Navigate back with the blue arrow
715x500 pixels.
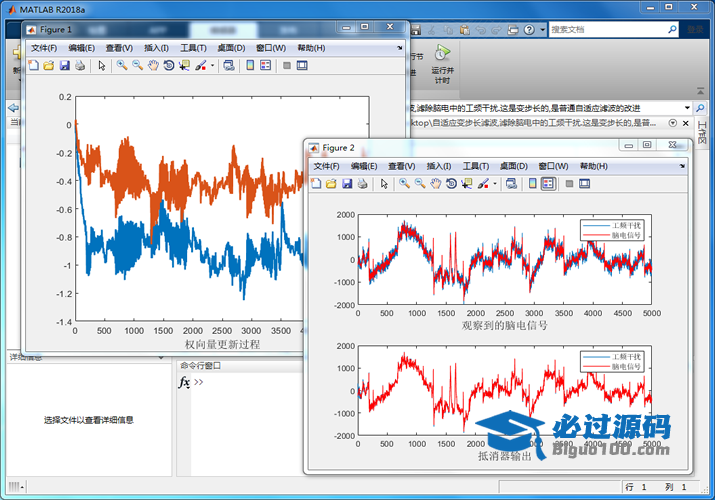[13, 108]
